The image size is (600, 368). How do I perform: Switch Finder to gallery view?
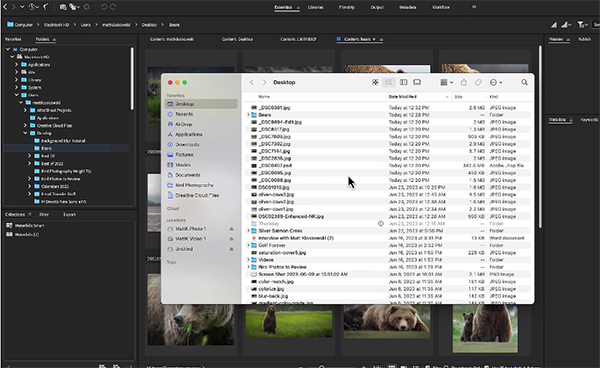pos(417,82)
